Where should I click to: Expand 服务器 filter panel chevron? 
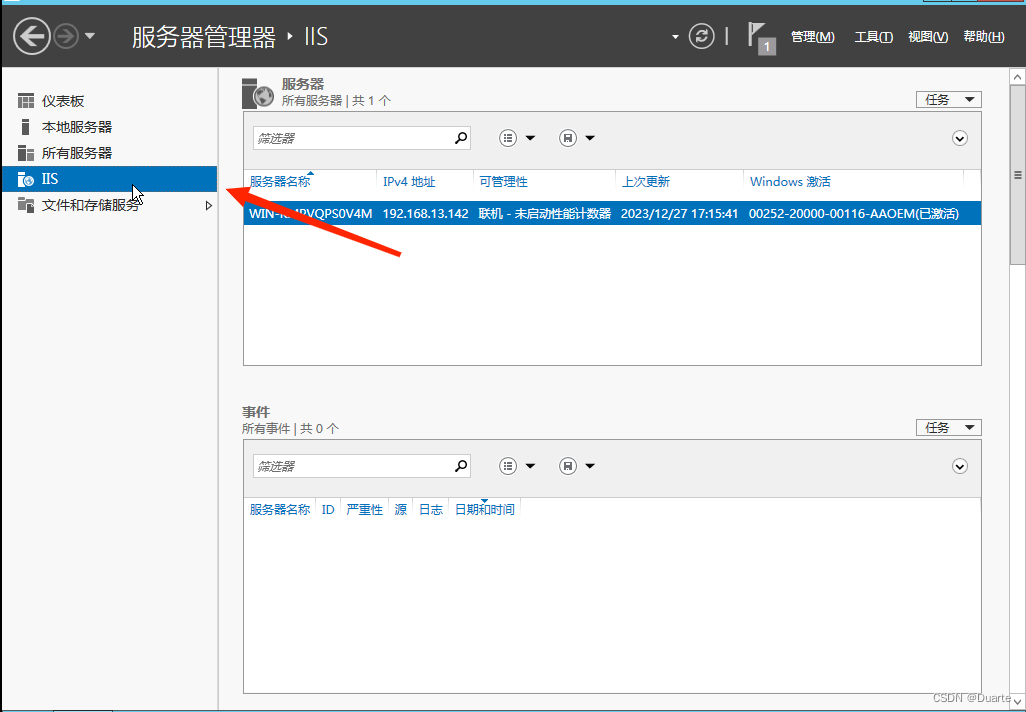click(960, 138)
